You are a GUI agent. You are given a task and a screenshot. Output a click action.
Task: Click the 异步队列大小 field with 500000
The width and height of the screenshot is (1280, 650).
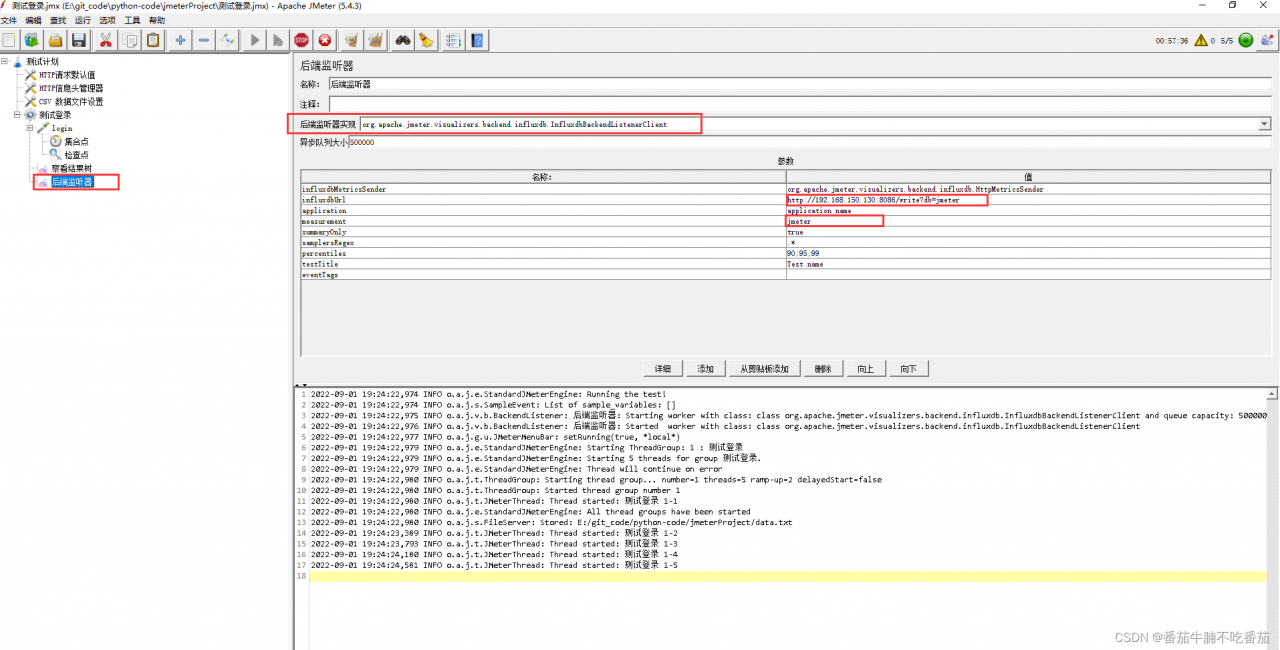pos(810,143)
